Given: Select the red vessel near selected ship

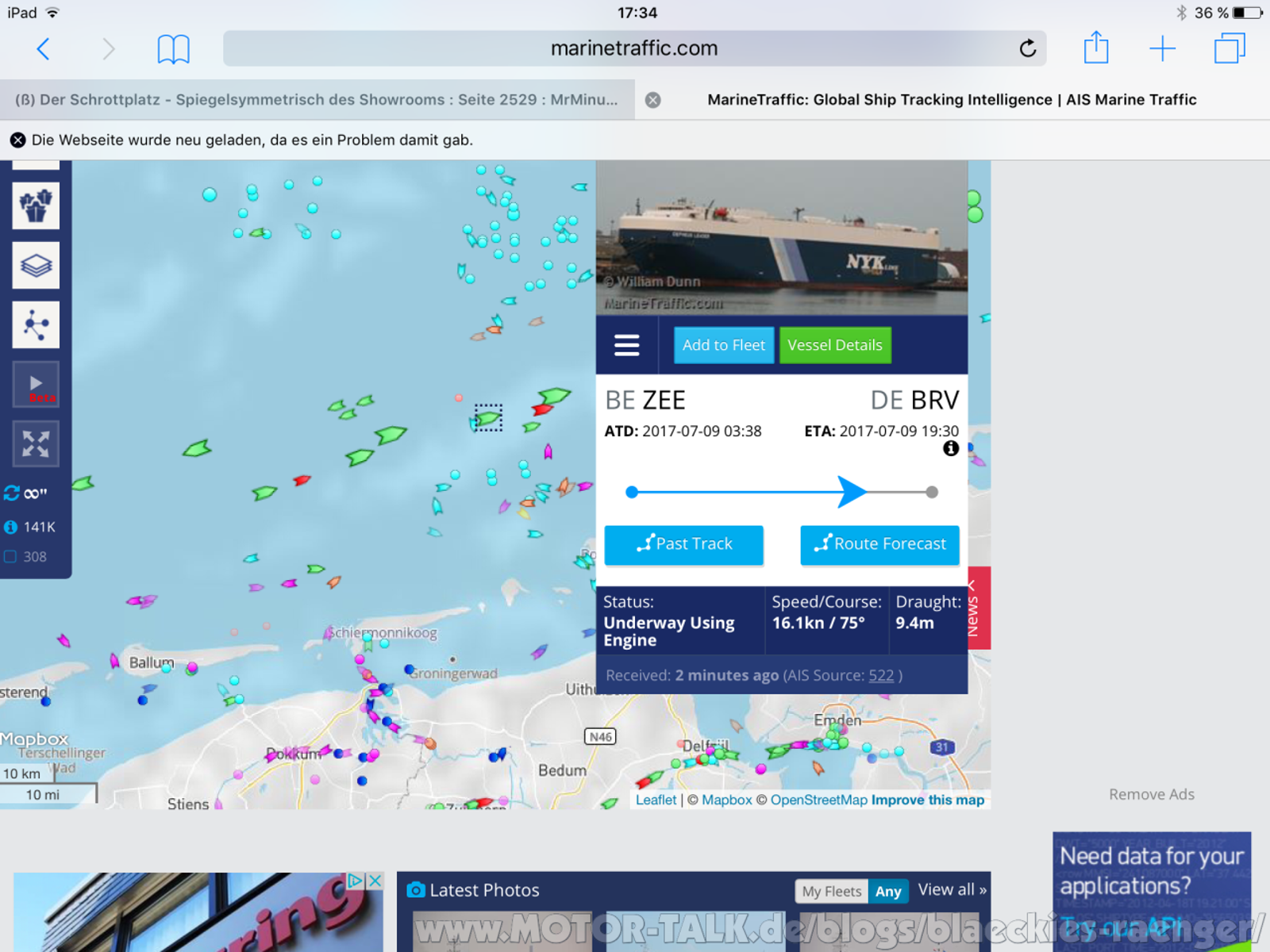Looking at the screenshot, I should pyautogui.click(x=543, y=409).
